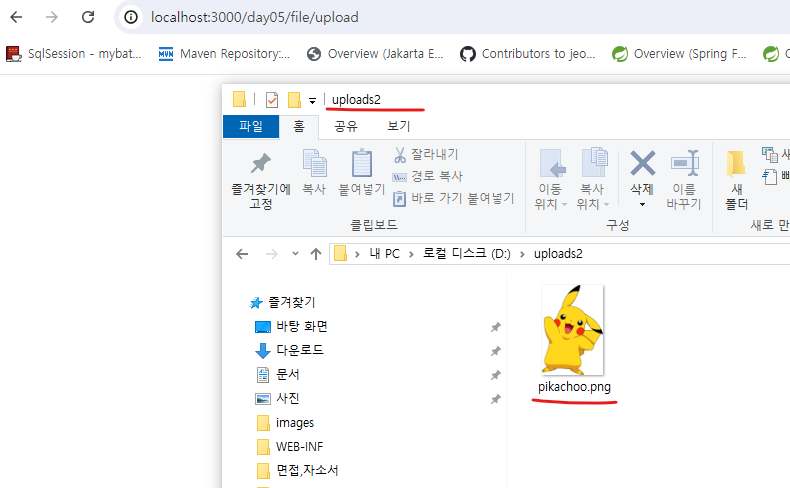Select the 공유 ribbon tab
Viewport: 790px width, 488px height.
[346, 126]
